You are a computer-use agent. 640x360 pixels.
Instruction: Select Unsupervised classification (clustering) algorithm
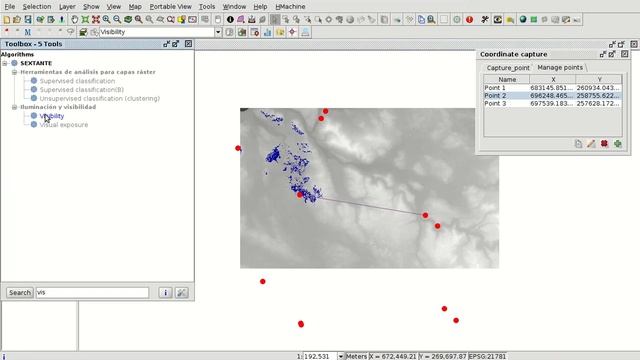[x=100, y=98]
